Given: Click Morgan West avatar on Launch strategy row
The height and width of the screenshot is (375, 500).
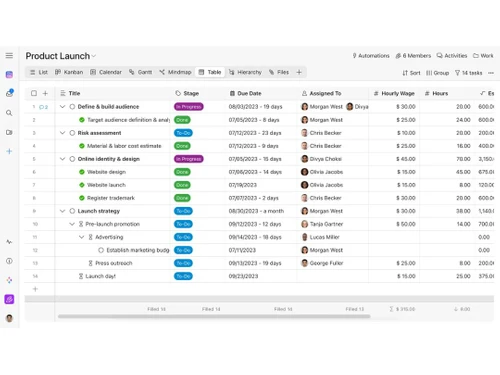Looking at the screenshot, I should (x=304, y=211).
